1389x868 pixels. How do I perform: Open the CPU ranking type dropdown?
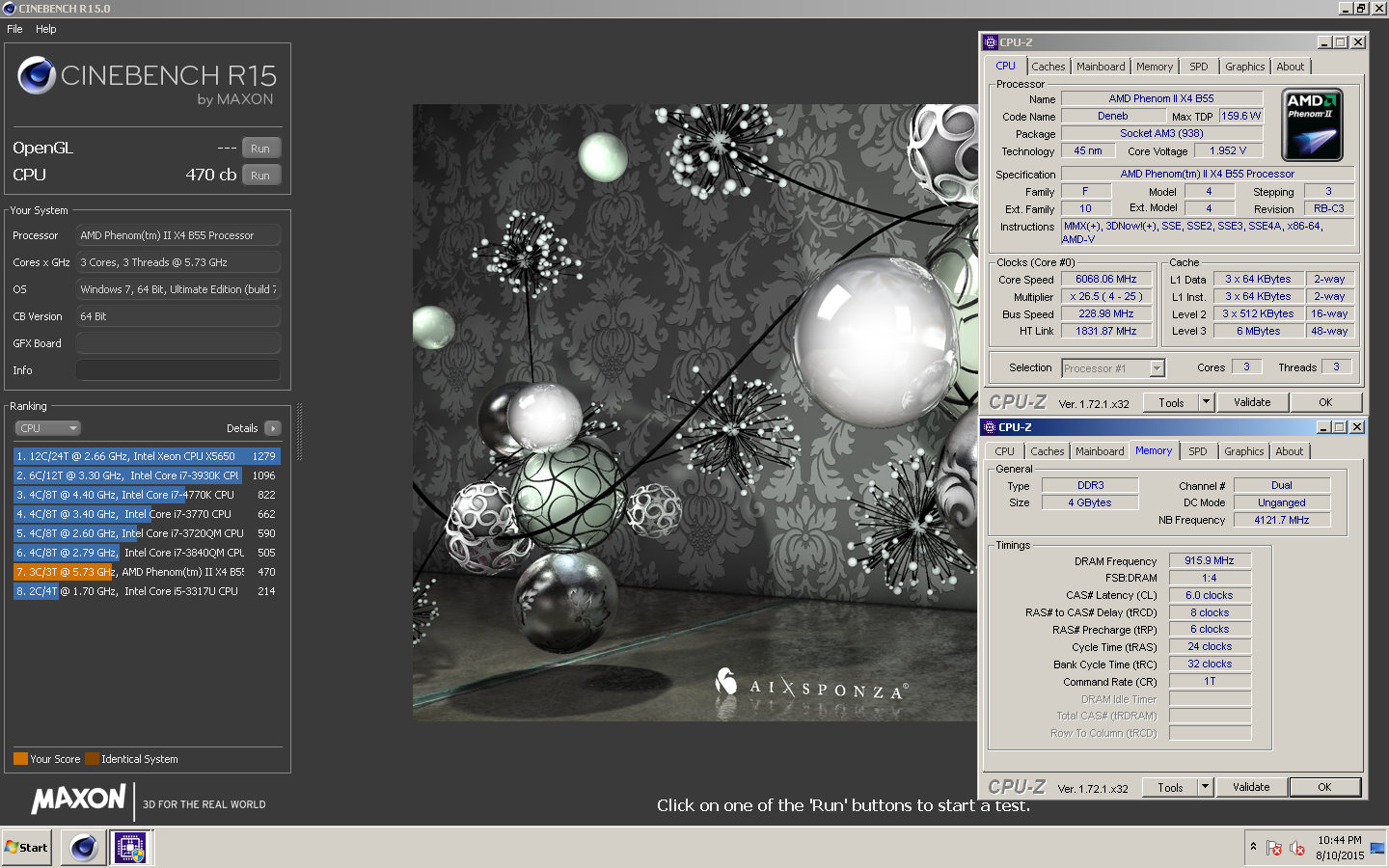(x=47, y=428)
